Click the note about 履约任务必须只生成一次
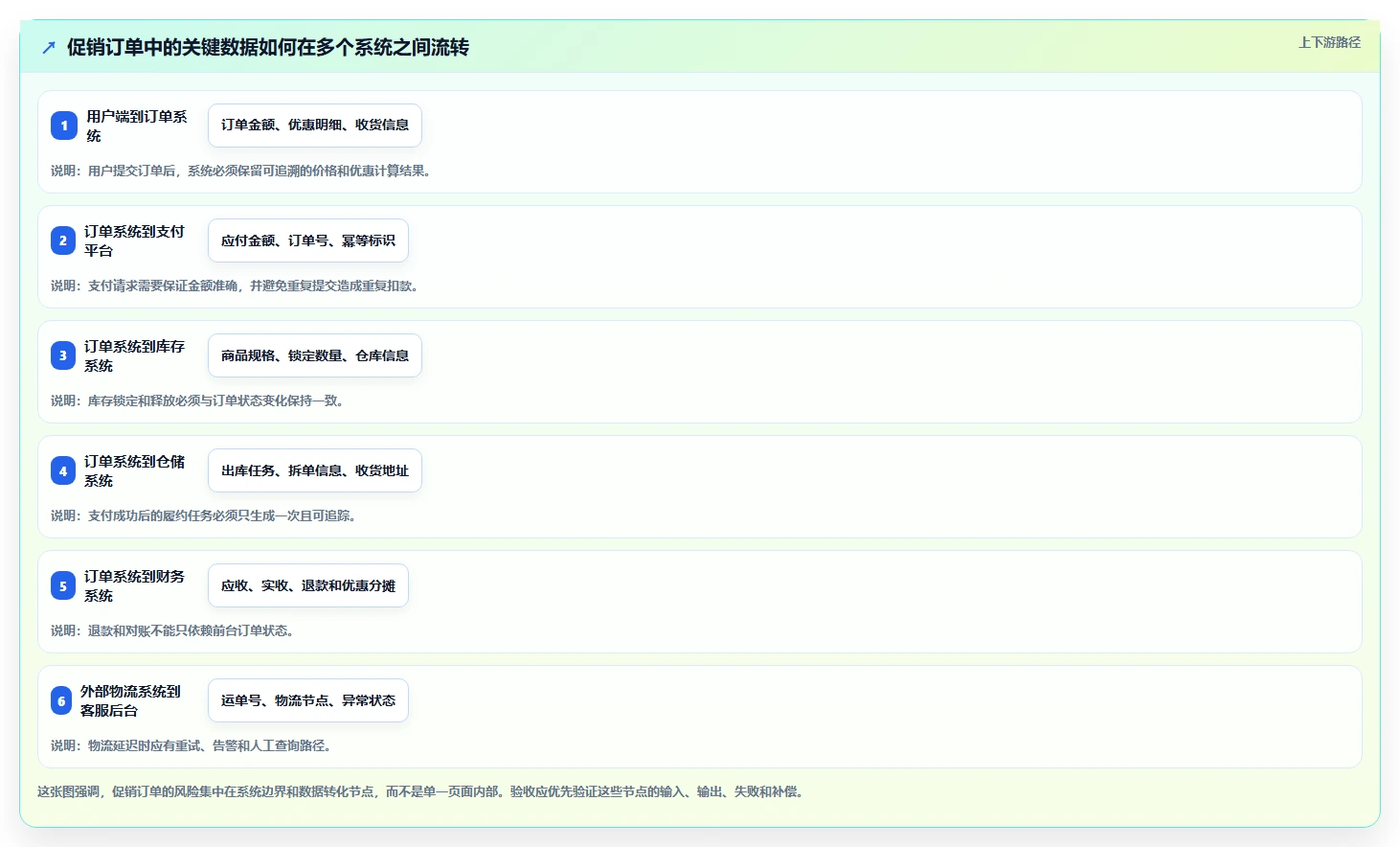 coord(206,515)
